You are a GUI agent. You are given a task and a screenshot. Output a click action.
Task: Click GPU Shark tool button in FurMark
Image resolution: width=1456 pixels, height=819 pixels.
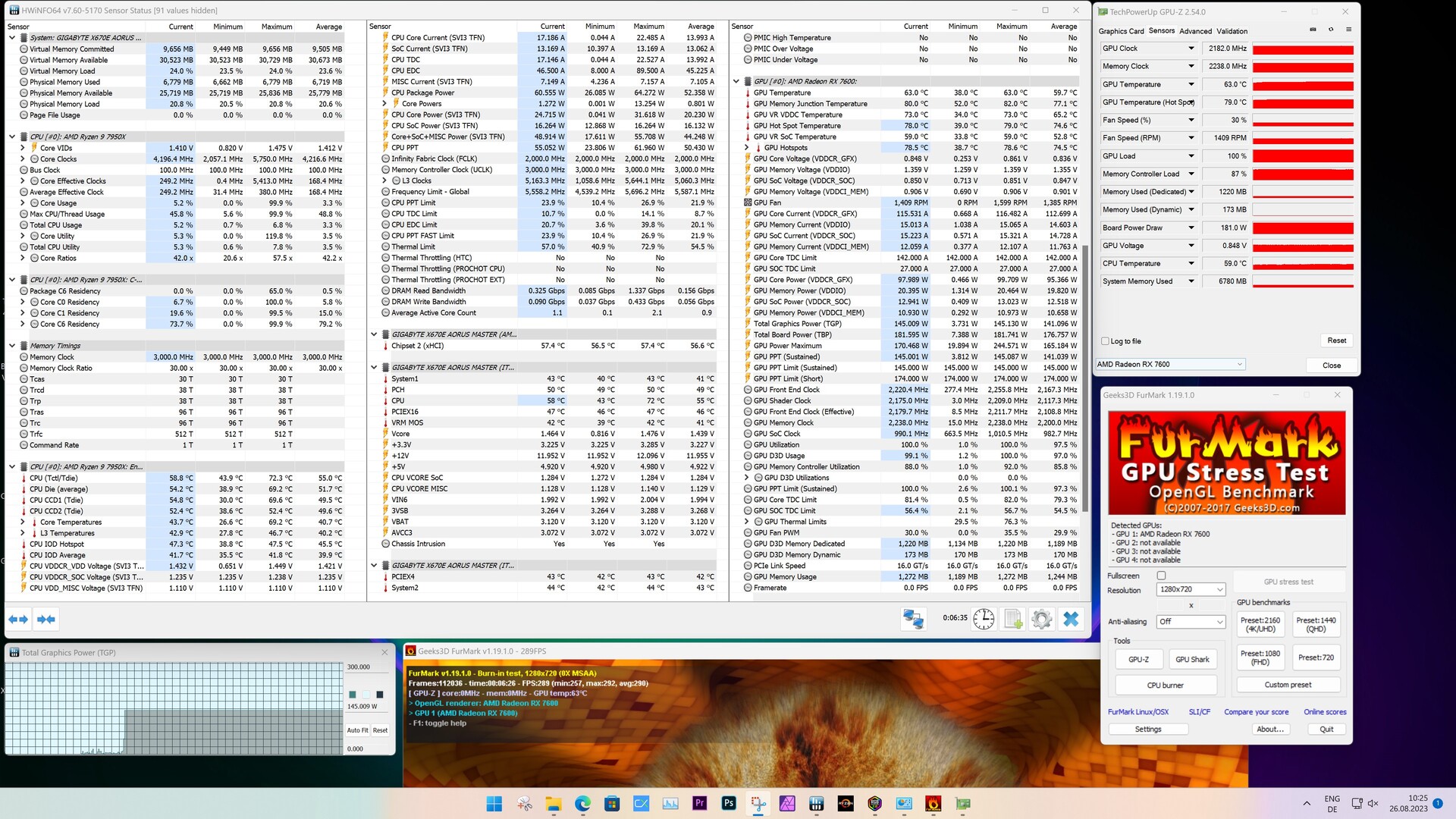(x=1192, y=659)
